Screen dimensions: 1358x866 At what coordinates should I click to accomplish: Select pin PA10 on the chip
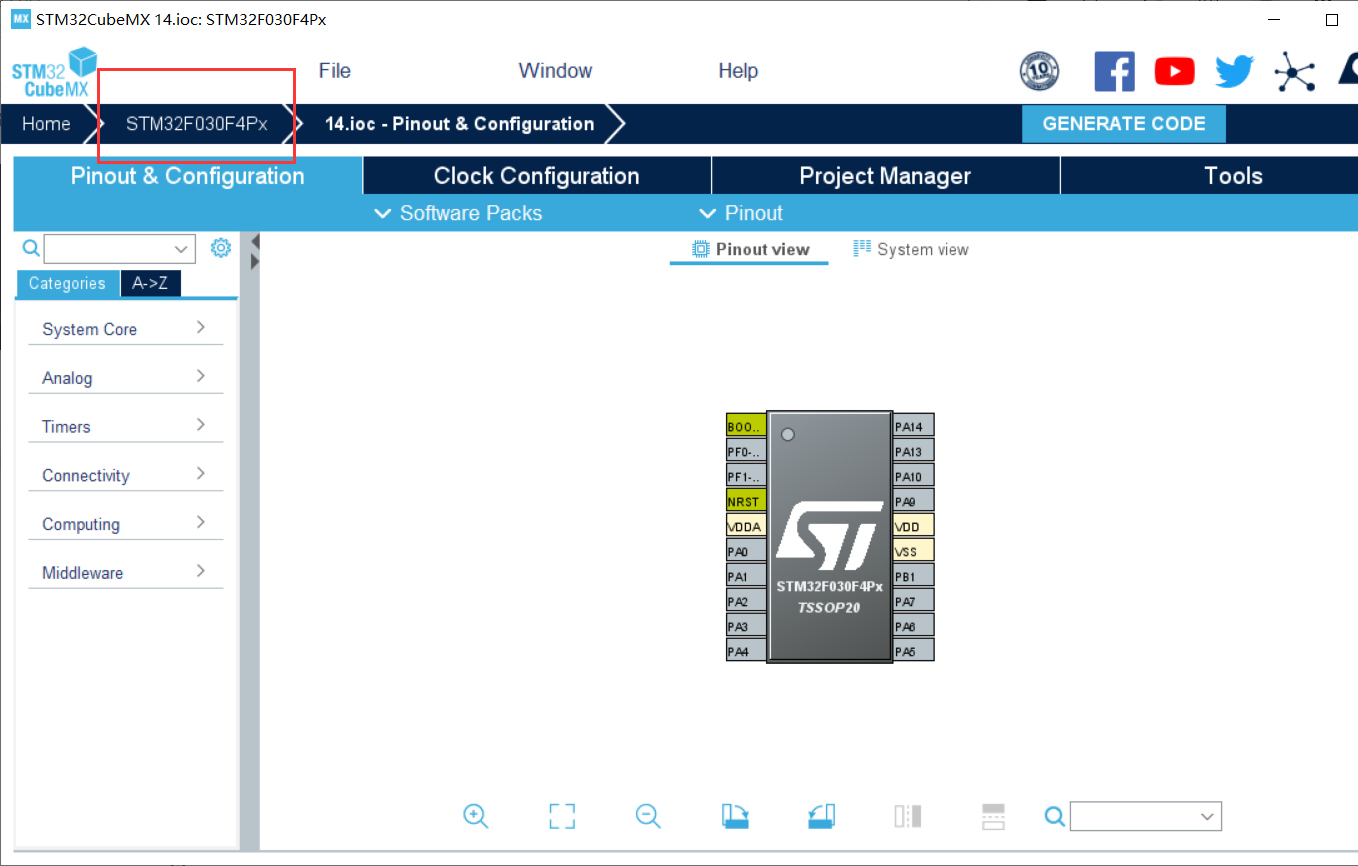point(914,476)
